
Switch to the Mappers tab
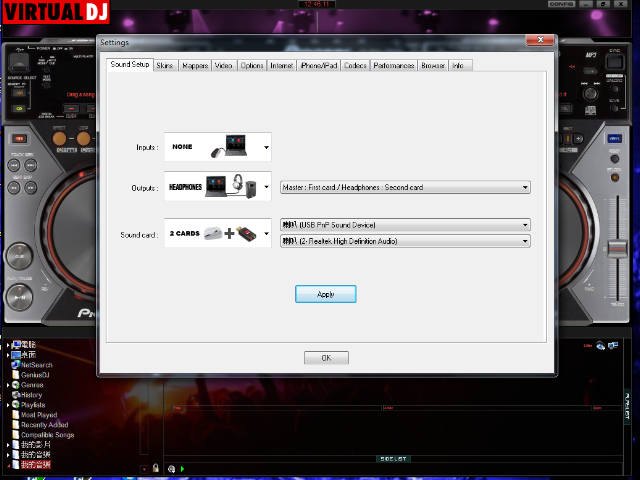tap(195, 66)
